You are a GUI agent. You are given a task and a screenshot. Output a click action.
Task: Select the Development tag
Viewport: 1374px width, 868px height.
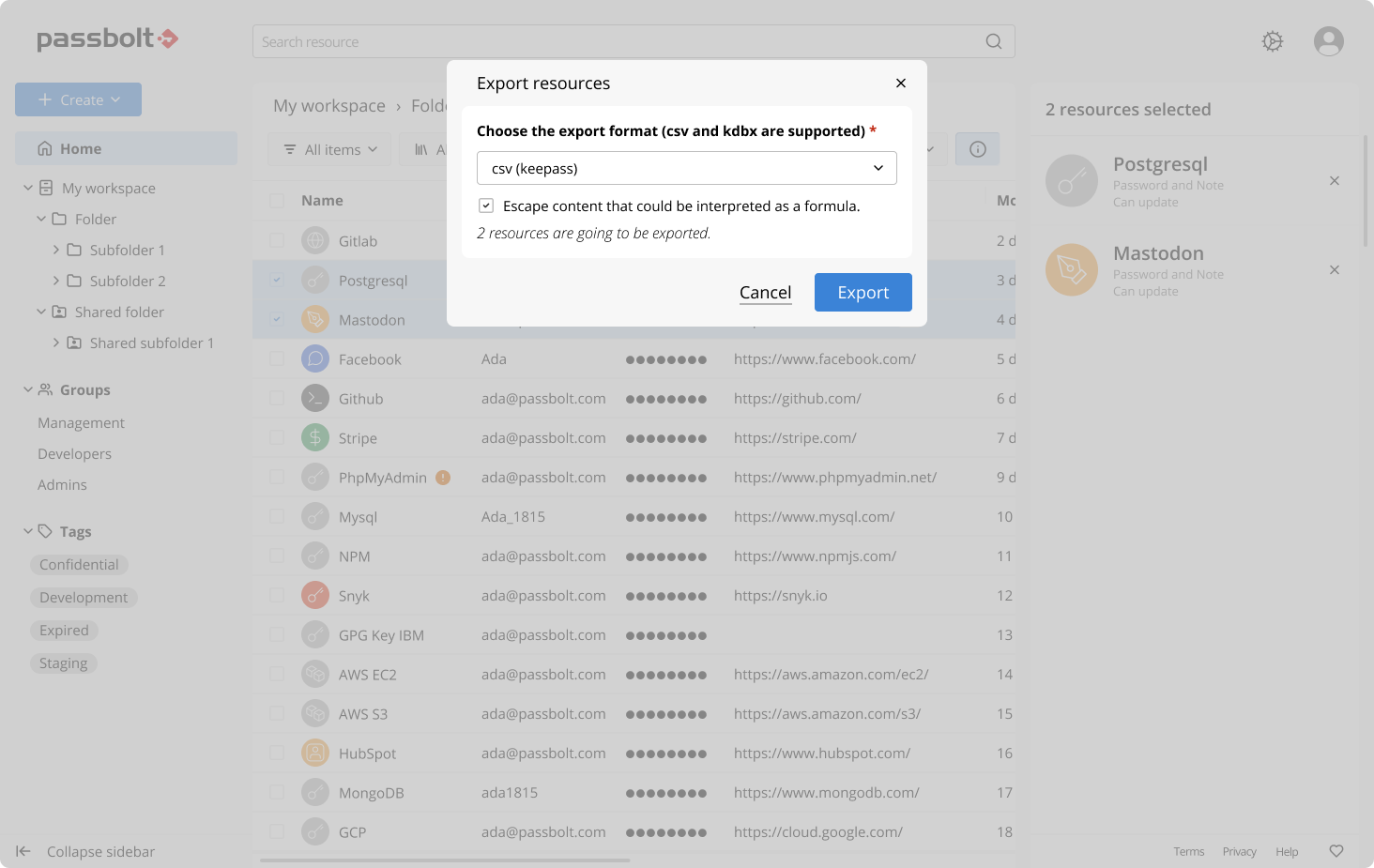point(84,598)
